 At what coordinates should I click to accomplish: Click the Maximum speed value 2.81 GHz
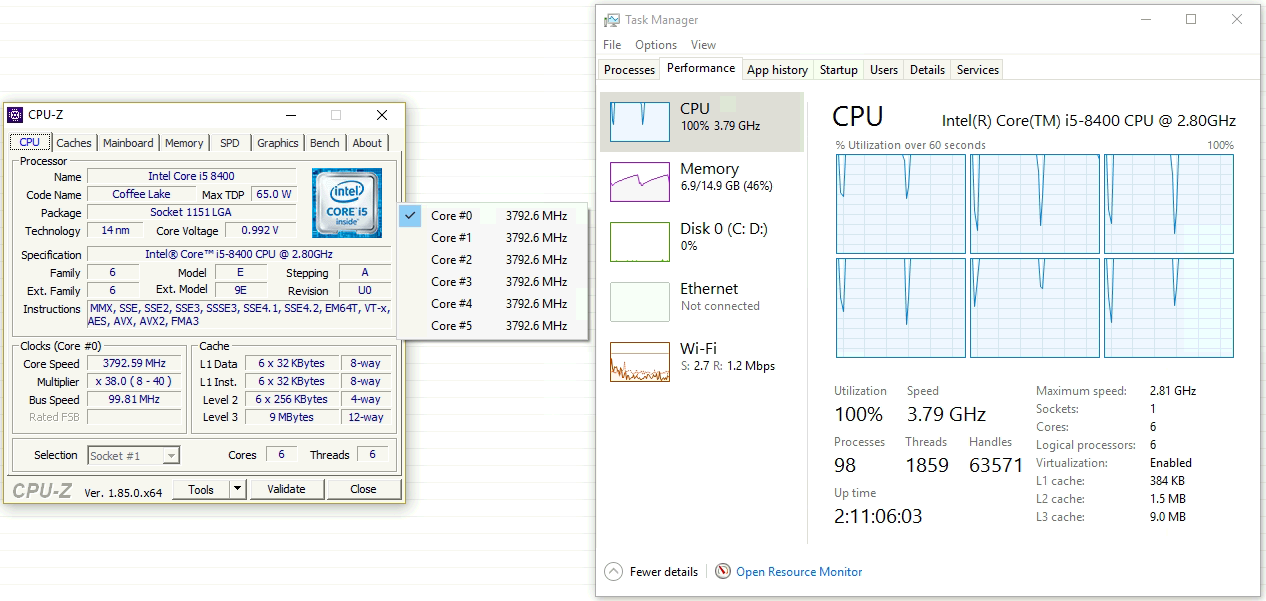coord(1173,391)
